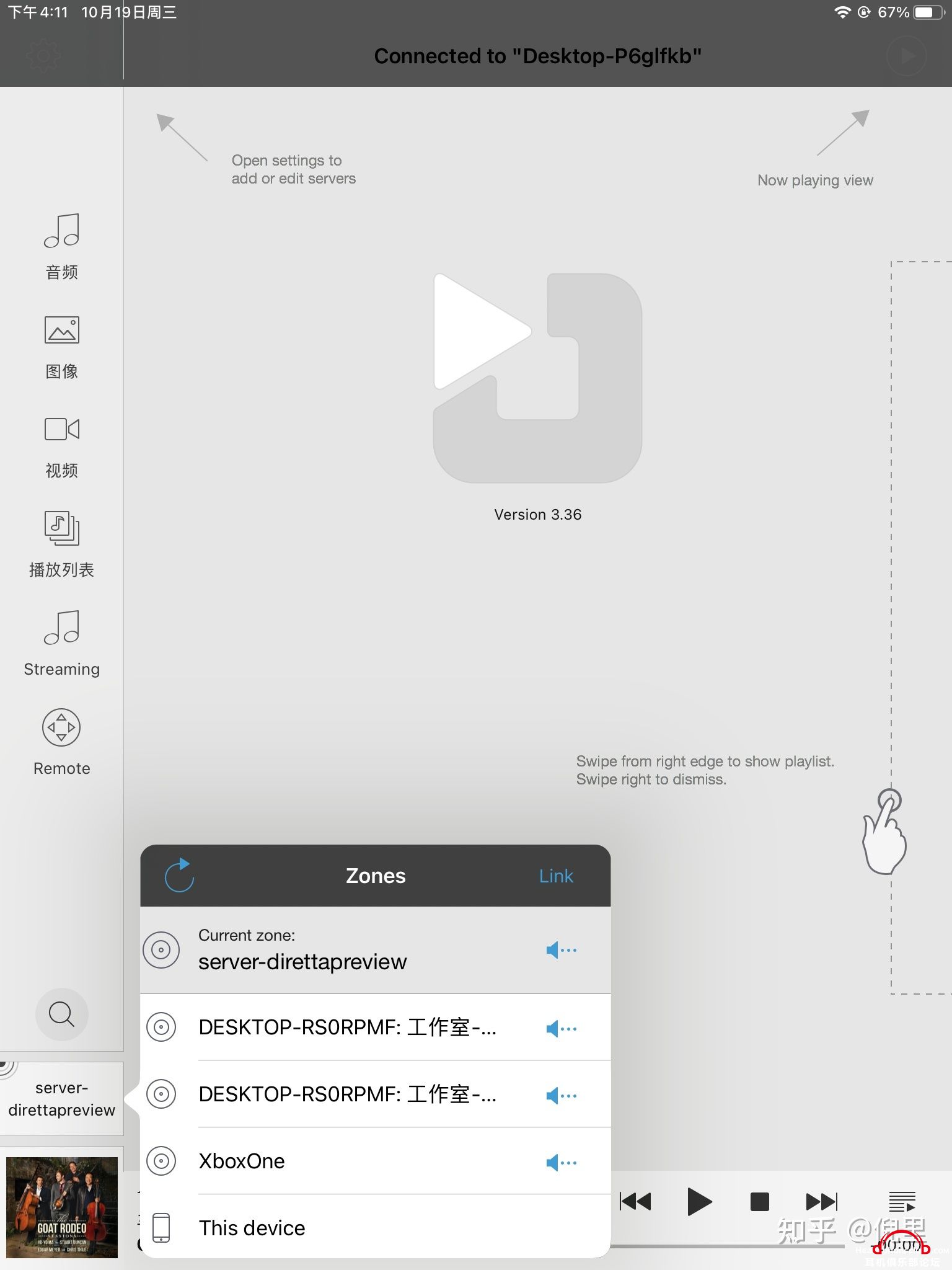Open the Streaming section

[61, 643]
